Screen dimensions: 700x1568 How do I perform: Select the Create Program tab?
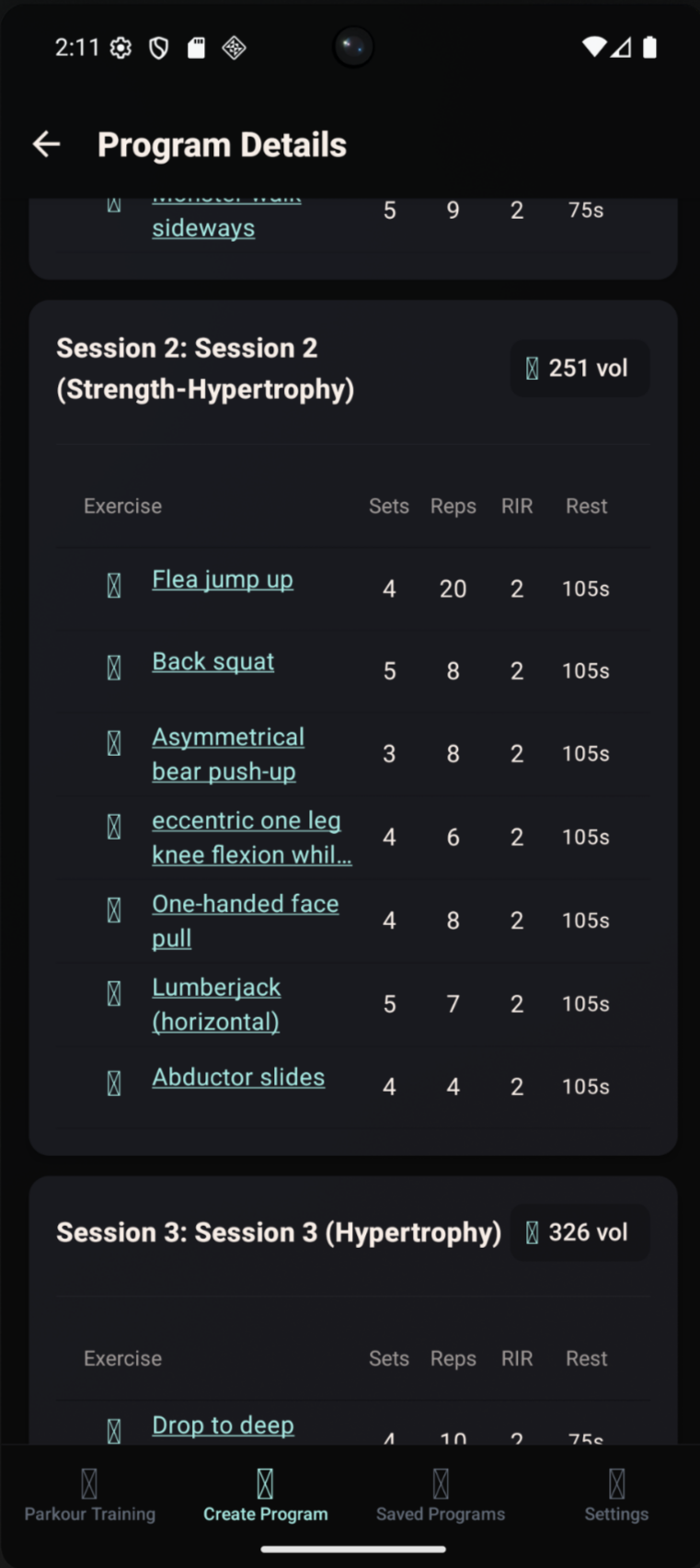click(x=265, y=1496)
